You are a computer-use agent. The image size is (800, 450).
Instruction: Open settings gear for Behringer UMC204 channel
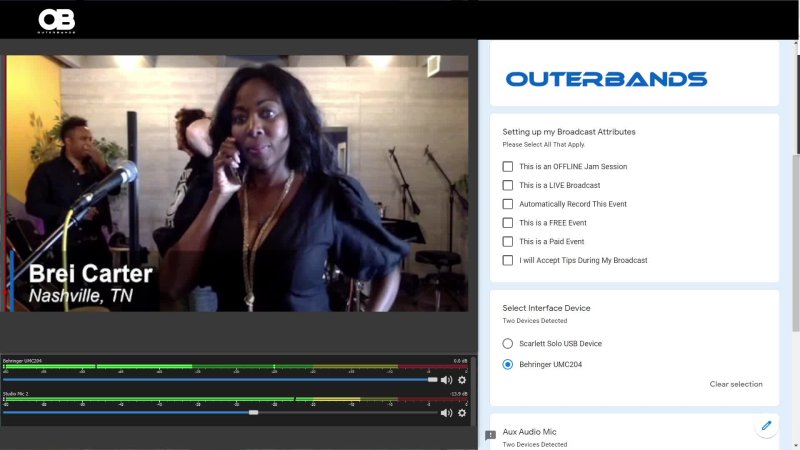click(462, 380)
